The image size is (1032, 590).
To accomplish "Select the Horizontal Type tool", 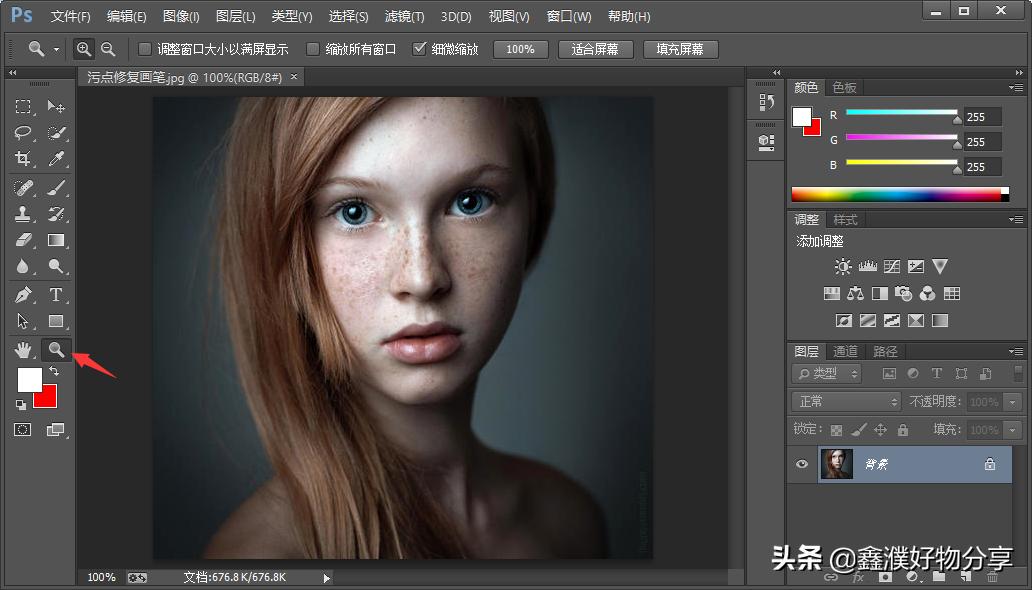I will click(x=56, y=294).
